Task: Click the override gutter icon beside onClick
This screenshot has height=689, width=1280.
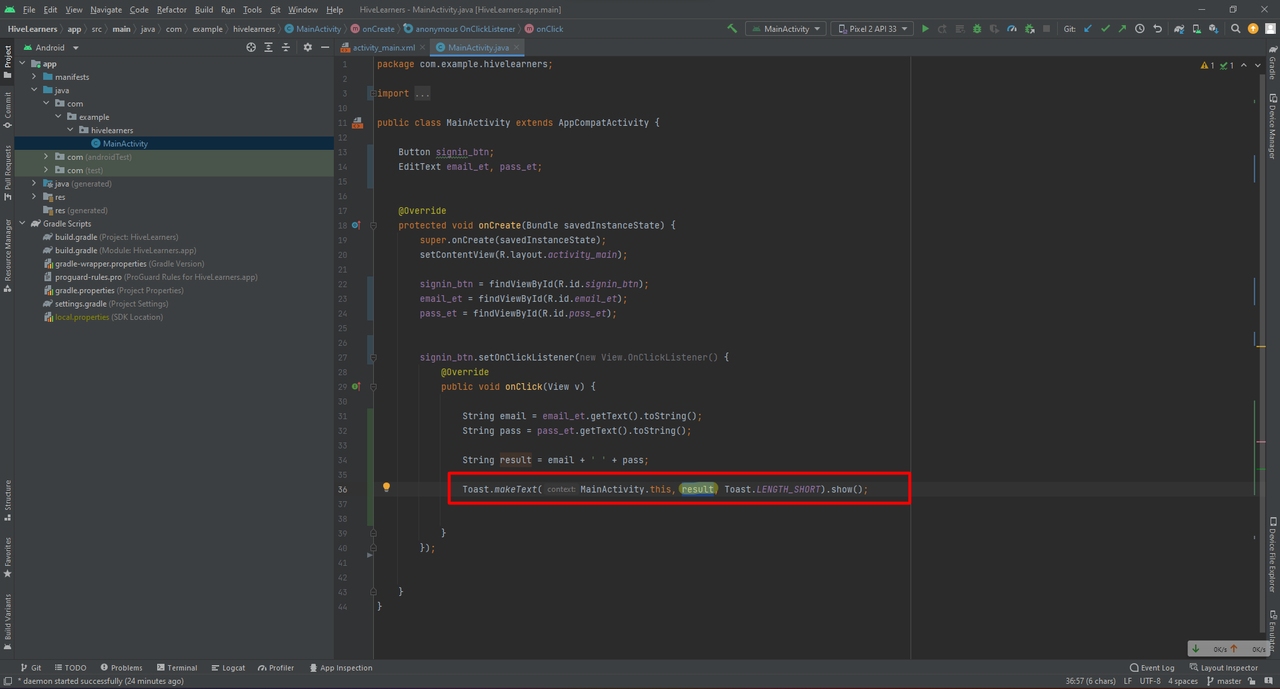Action: pos(356,386)
